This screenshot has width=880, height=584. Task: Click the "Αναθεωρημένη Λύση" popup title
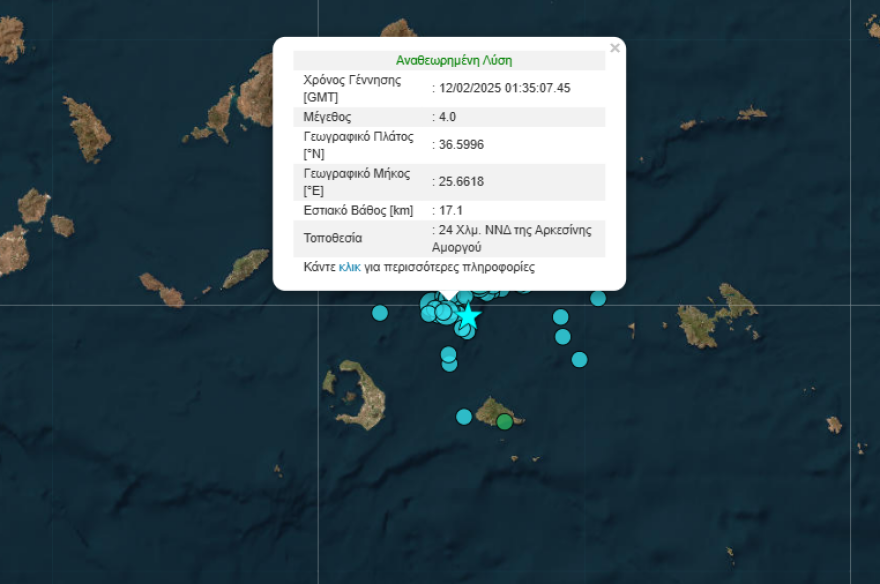pyautogui.click(x=454, y=60)
